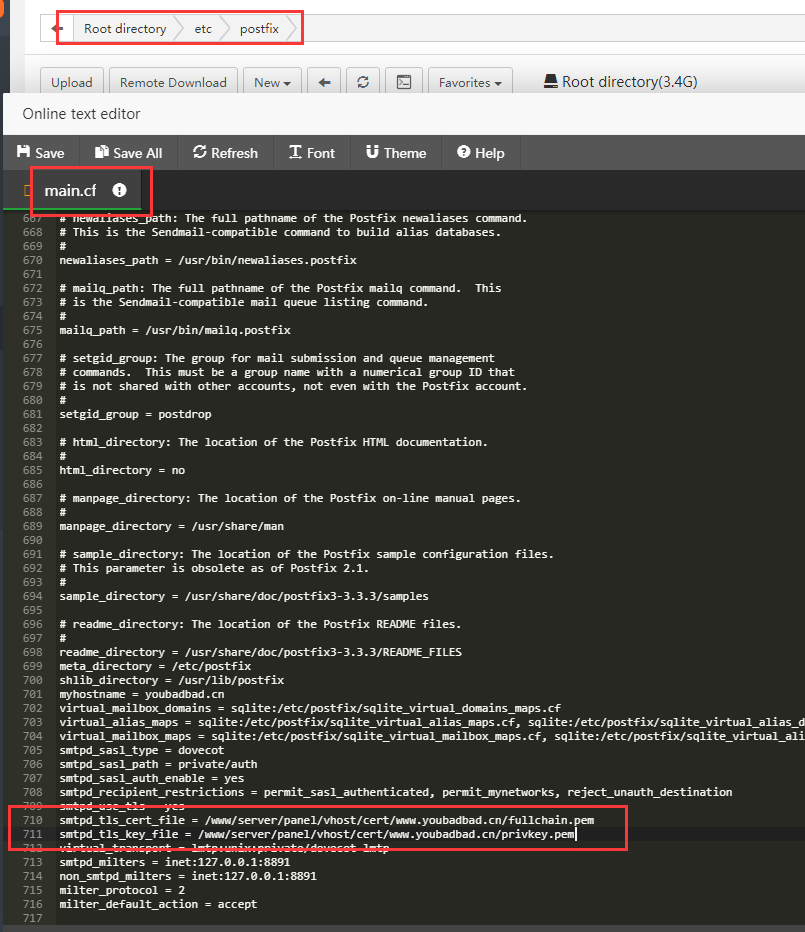Click the smtpd_tls_key_file line
Image resolution: width=805 pixels, height=932 pixels.
click(317, 835)
